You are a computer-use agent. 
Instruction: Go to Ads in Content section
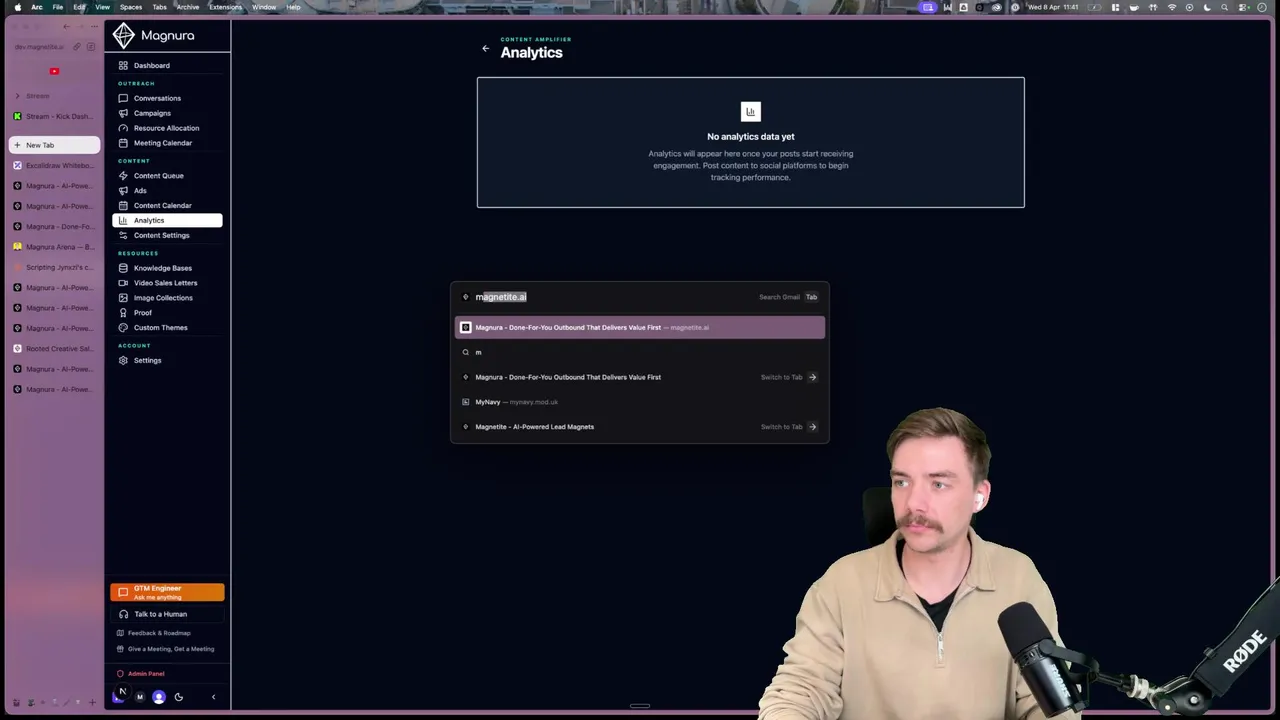[x=167, y=190]
